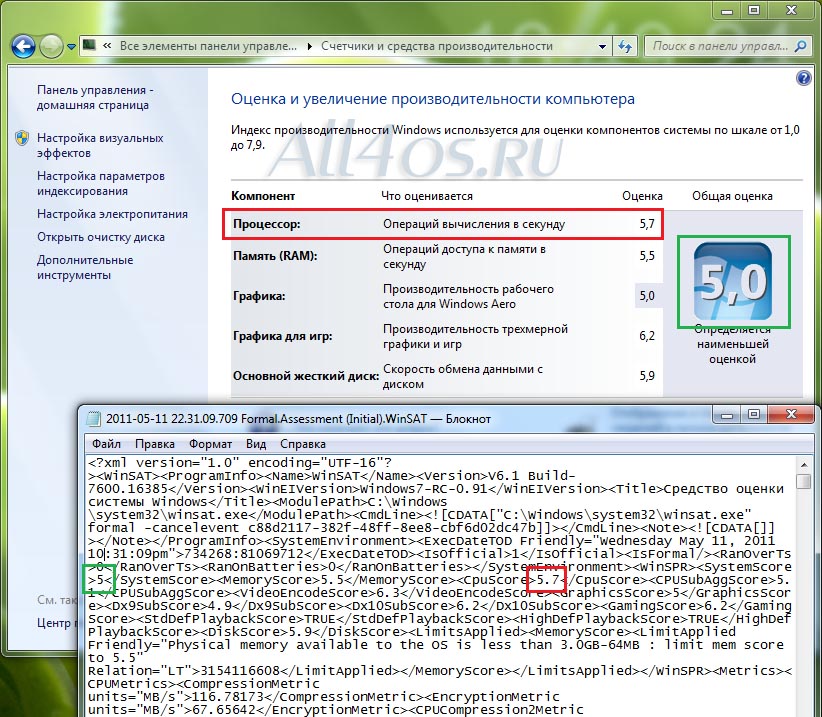Screen dimensions: 822x717
Task: Click the Control Panel icon in address bar
Action: 90,46
